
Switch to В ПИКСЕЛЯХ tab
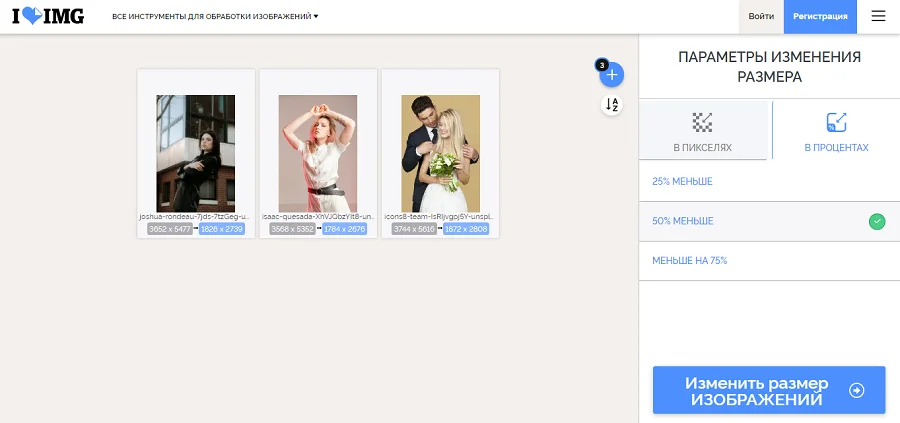click(x=703, y=131)
